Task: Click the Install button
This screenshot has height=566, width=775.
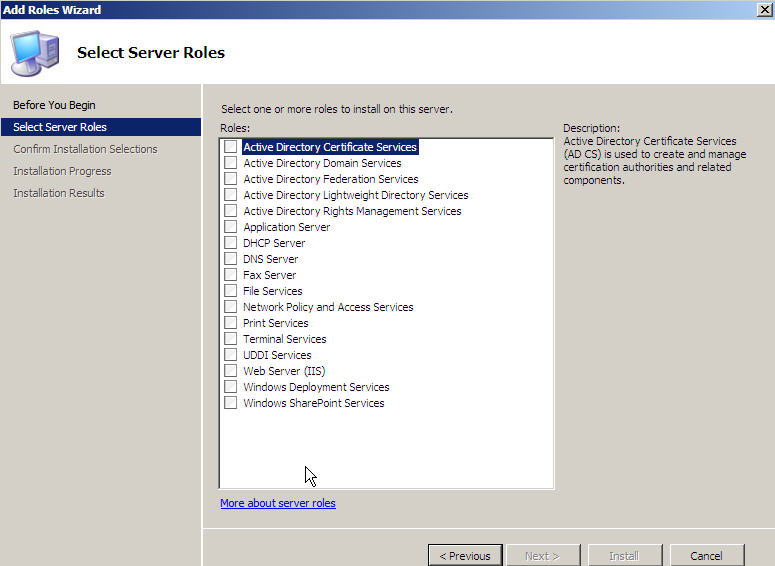Action: 625,556
